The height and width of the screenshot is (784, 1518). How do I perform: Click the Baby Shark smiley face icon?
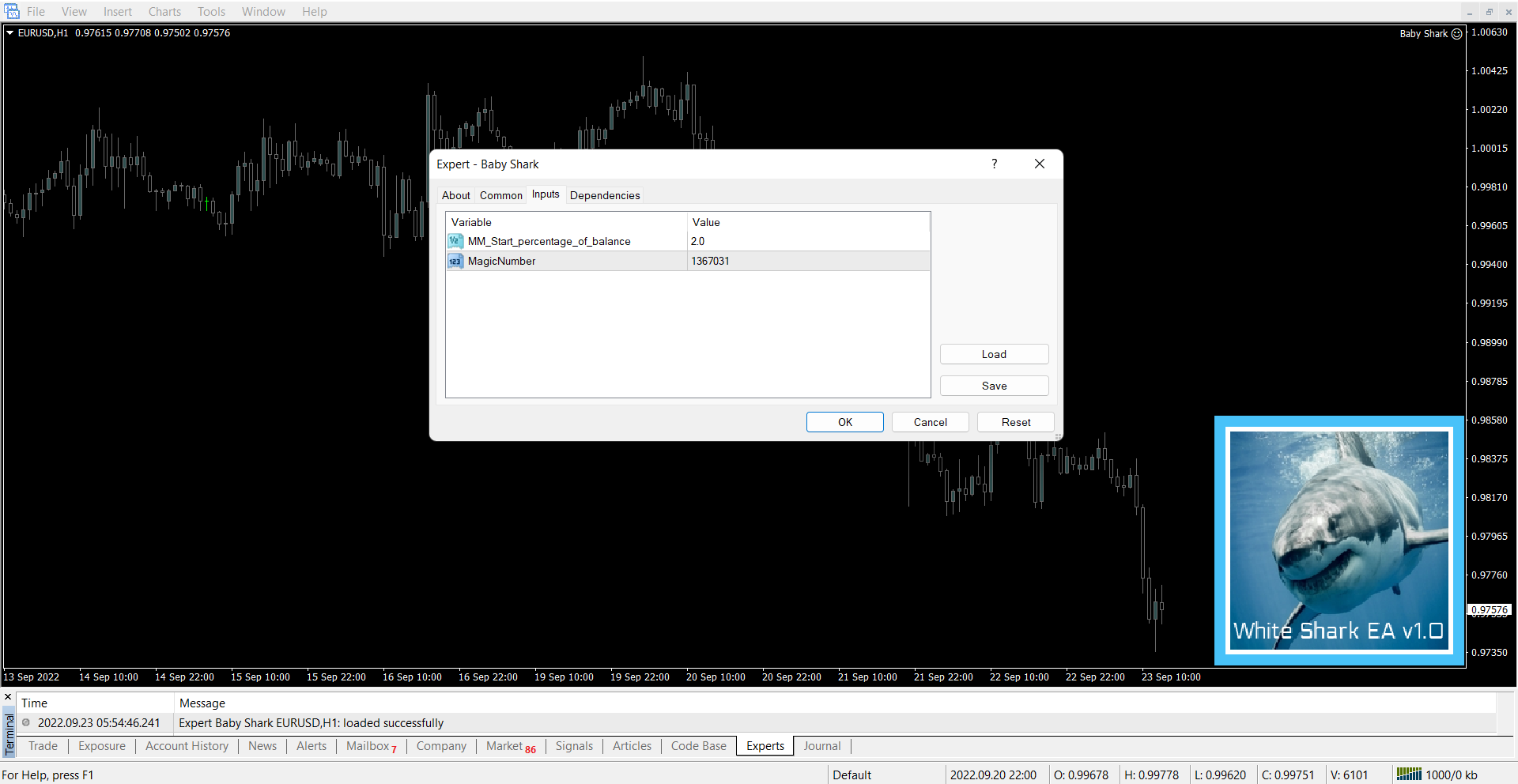1456,34
